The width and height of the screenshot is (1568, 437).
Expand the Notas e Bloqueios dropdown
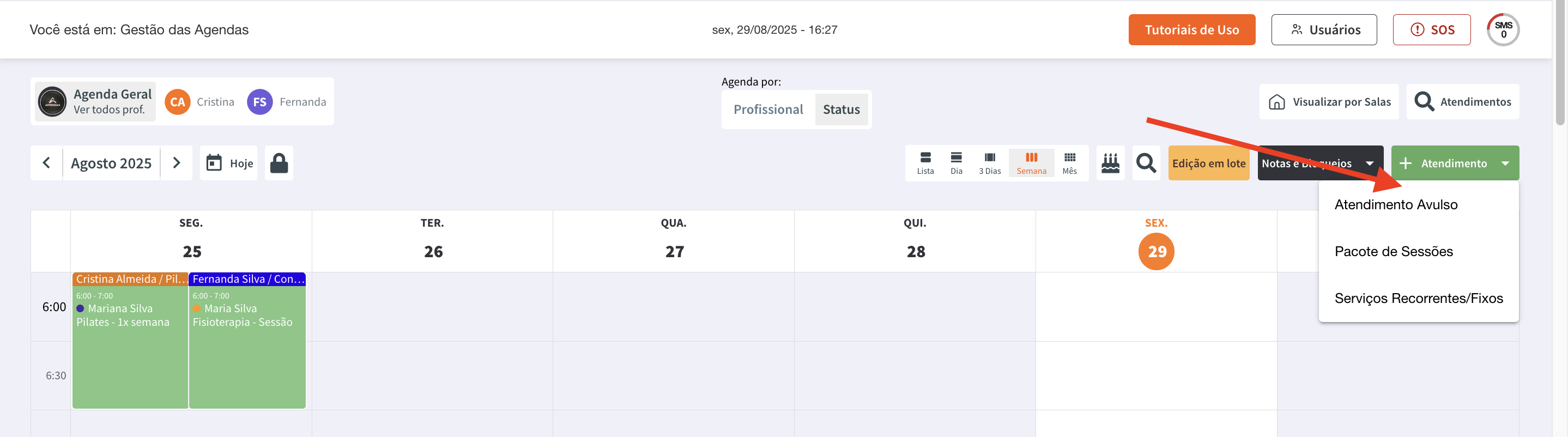pos(1369,163)
